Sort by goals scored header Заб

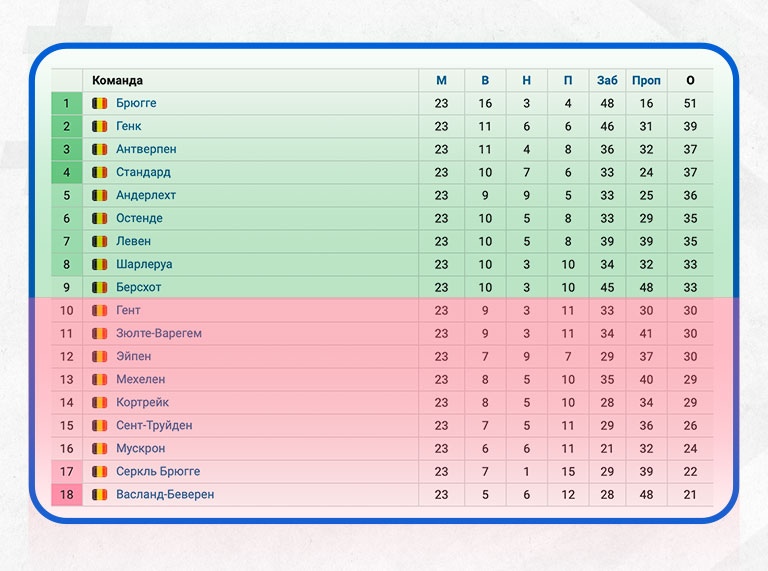pos(607,80)
